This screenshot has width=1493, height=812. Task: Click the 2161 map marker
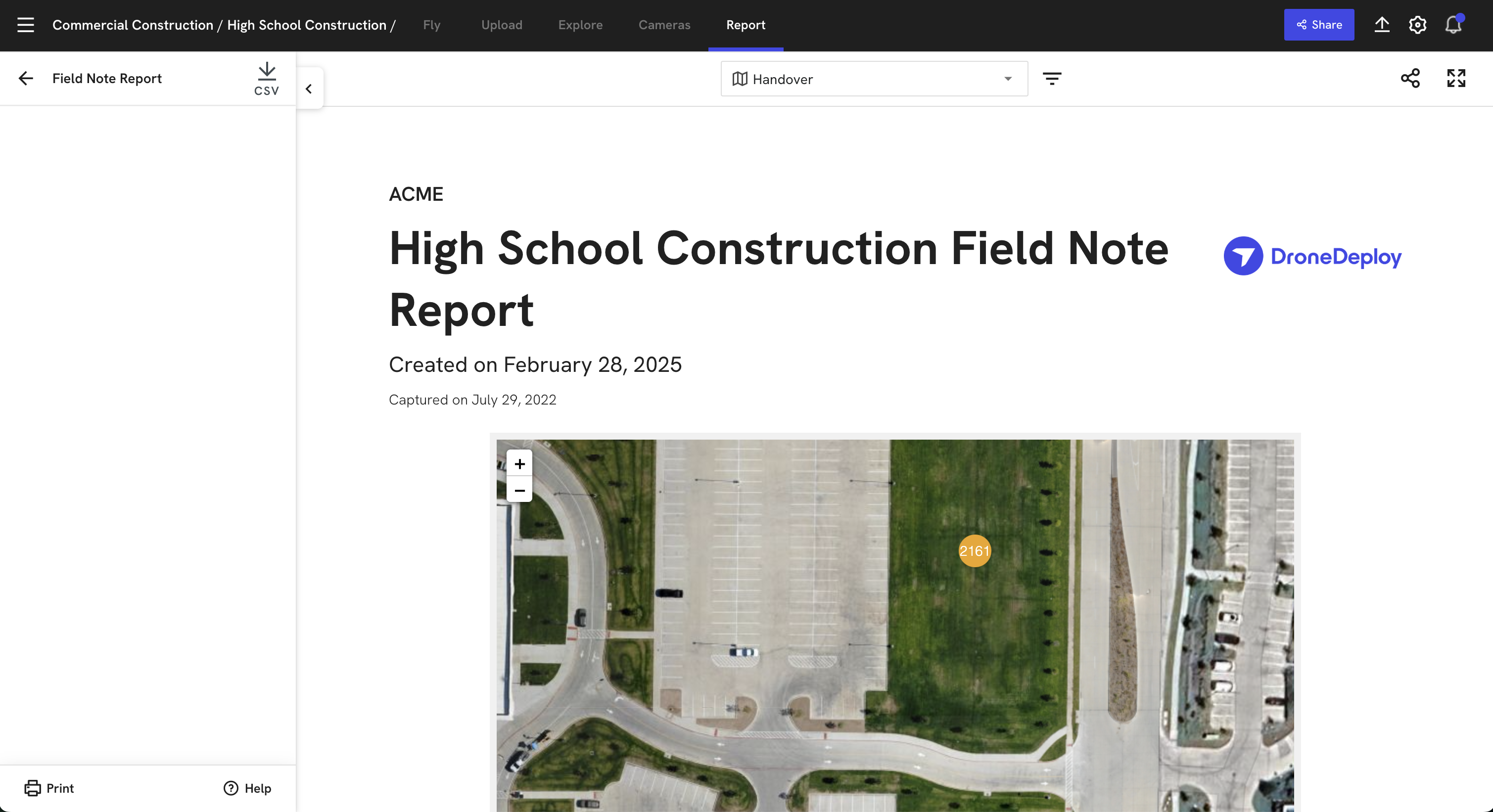[974, 551]
